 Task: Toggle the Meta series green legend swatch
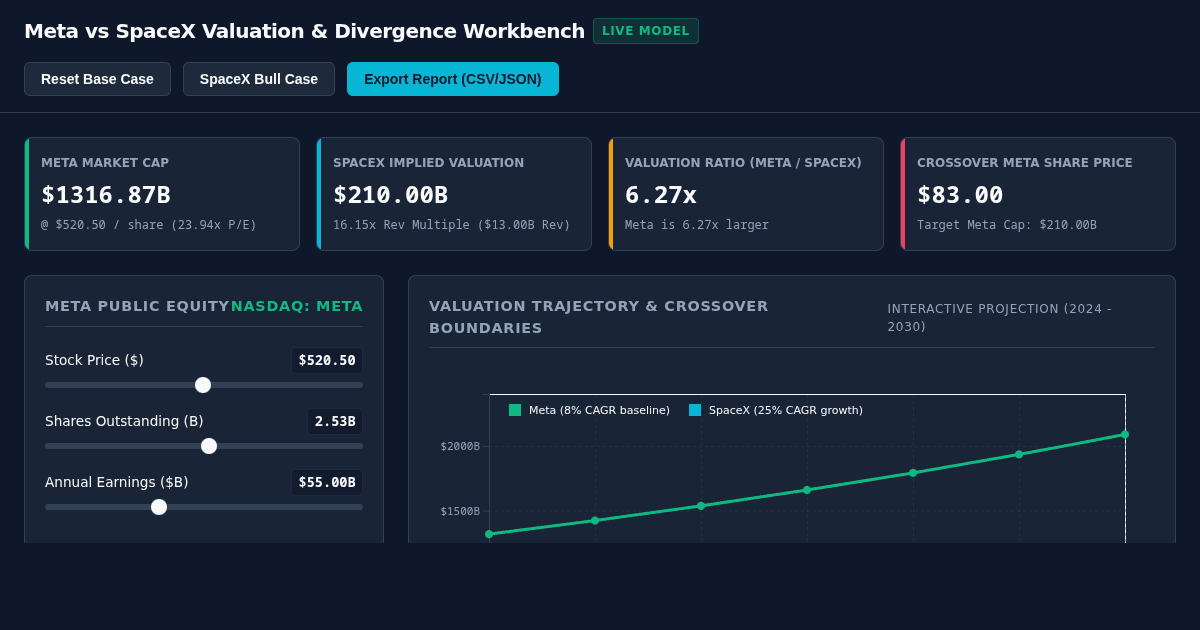[515, 410]
